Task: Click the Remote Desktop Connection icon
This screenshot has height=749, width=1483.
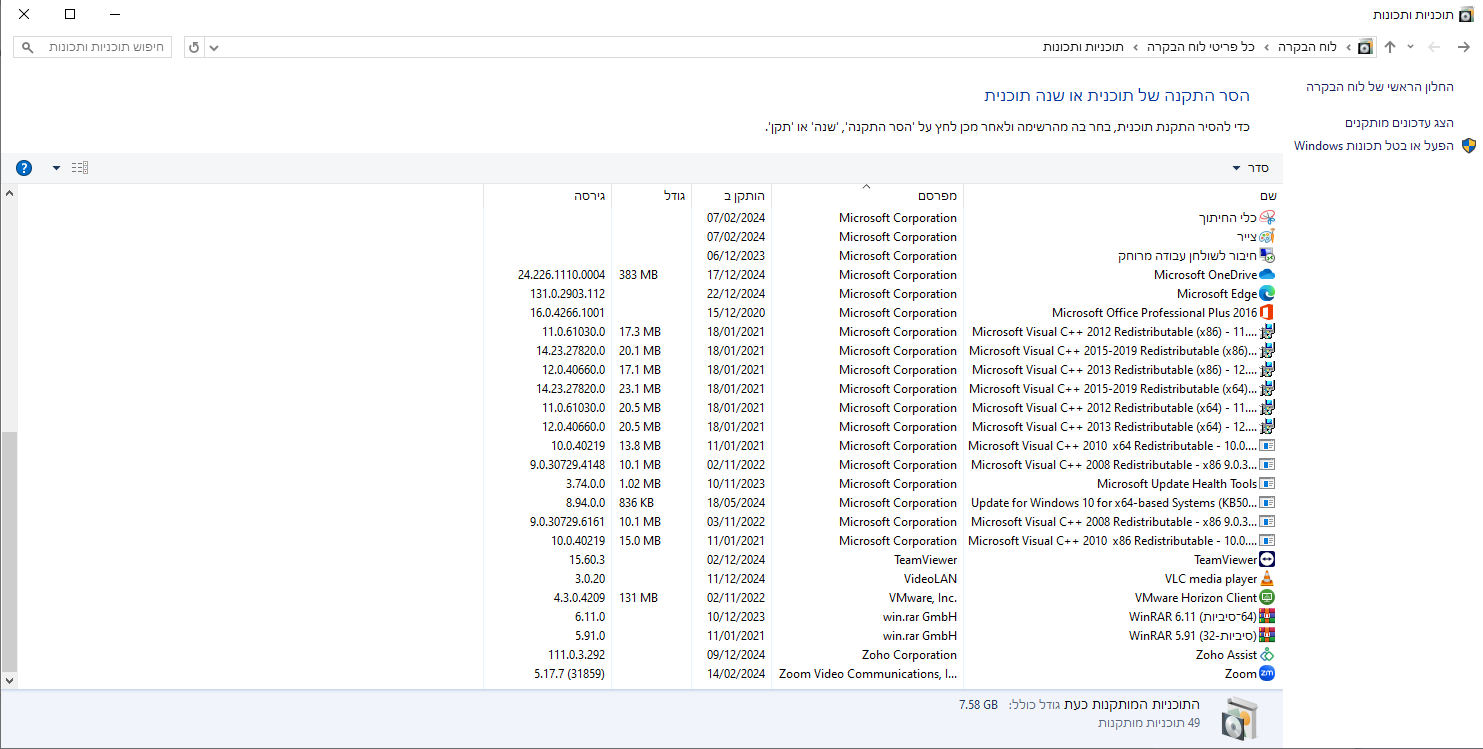Action: 1267,256
